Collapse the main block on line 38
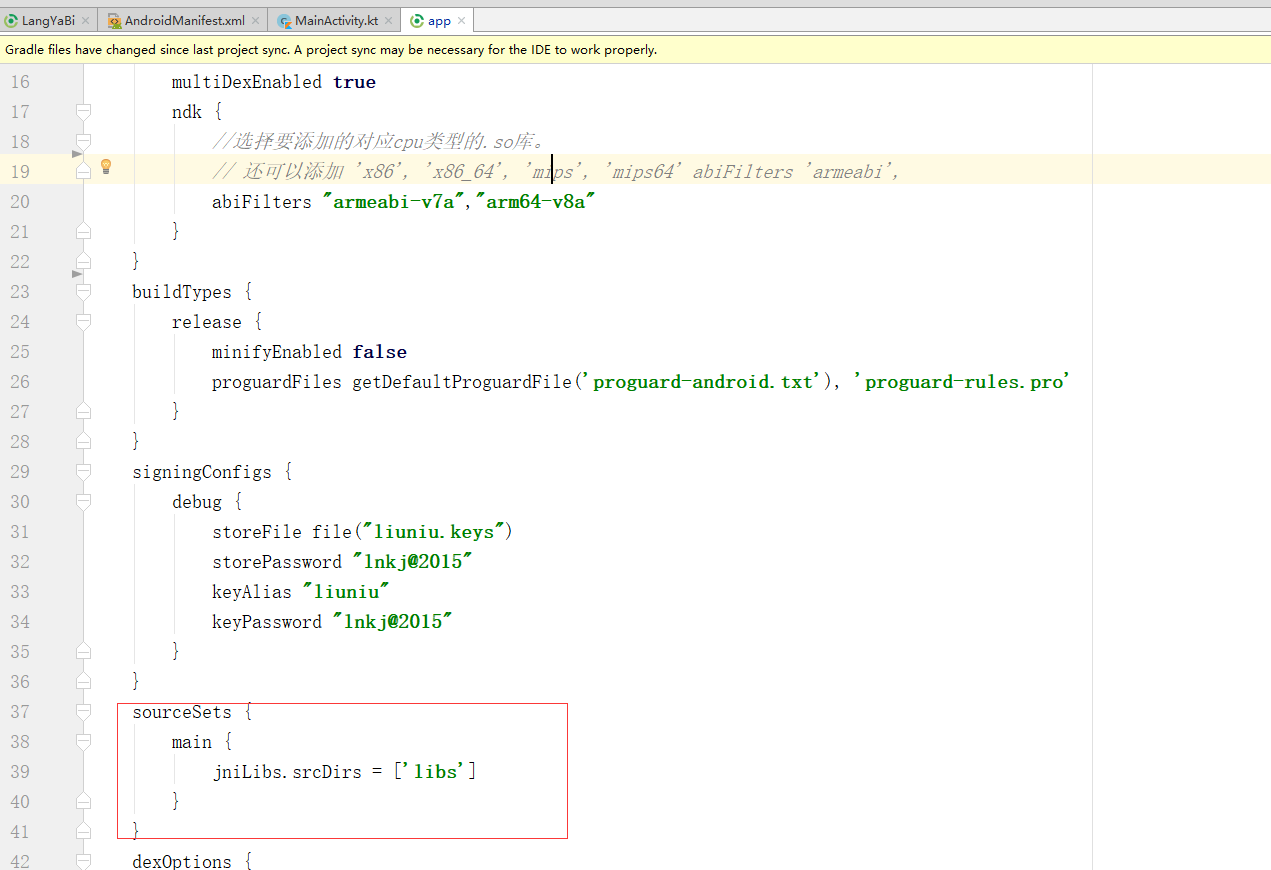 [x=84, y=741]
